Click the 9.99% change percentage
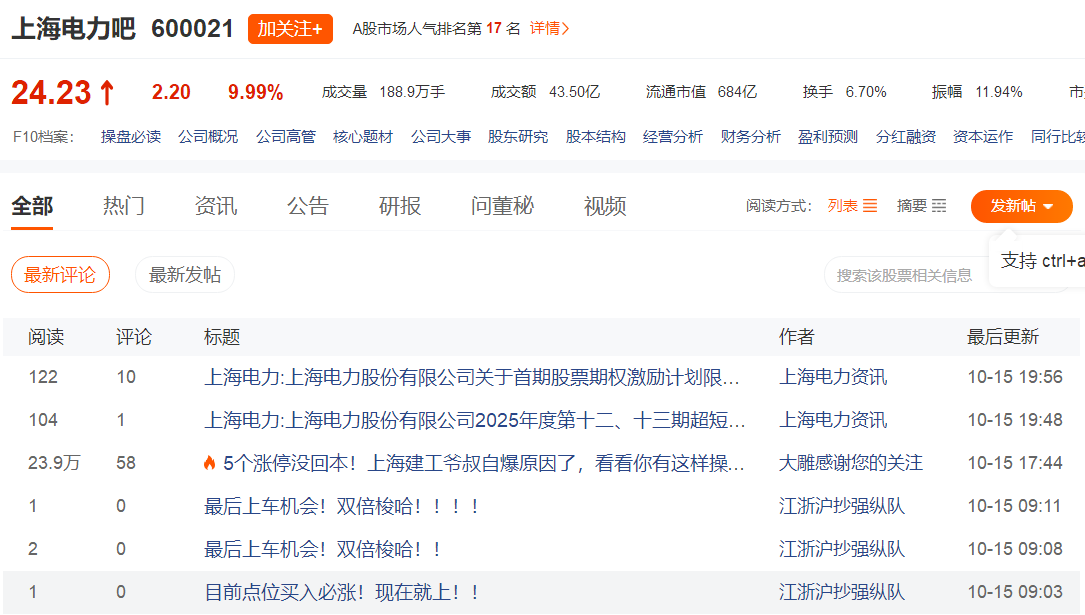 255,92
